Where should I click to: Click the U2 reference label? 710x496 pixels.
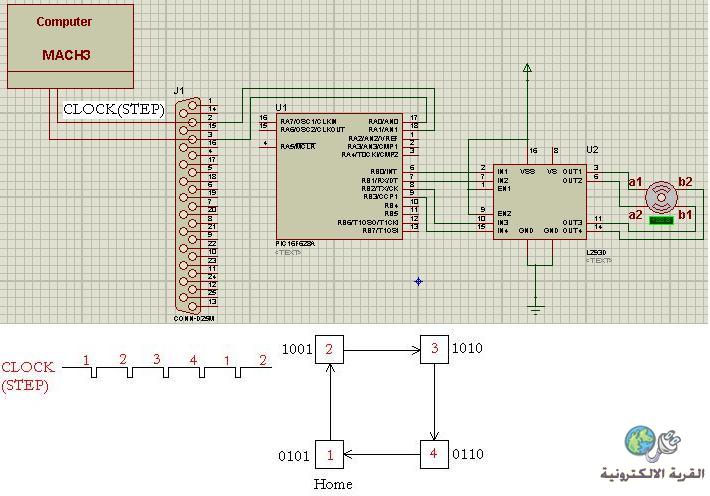(x=592, y=149)
